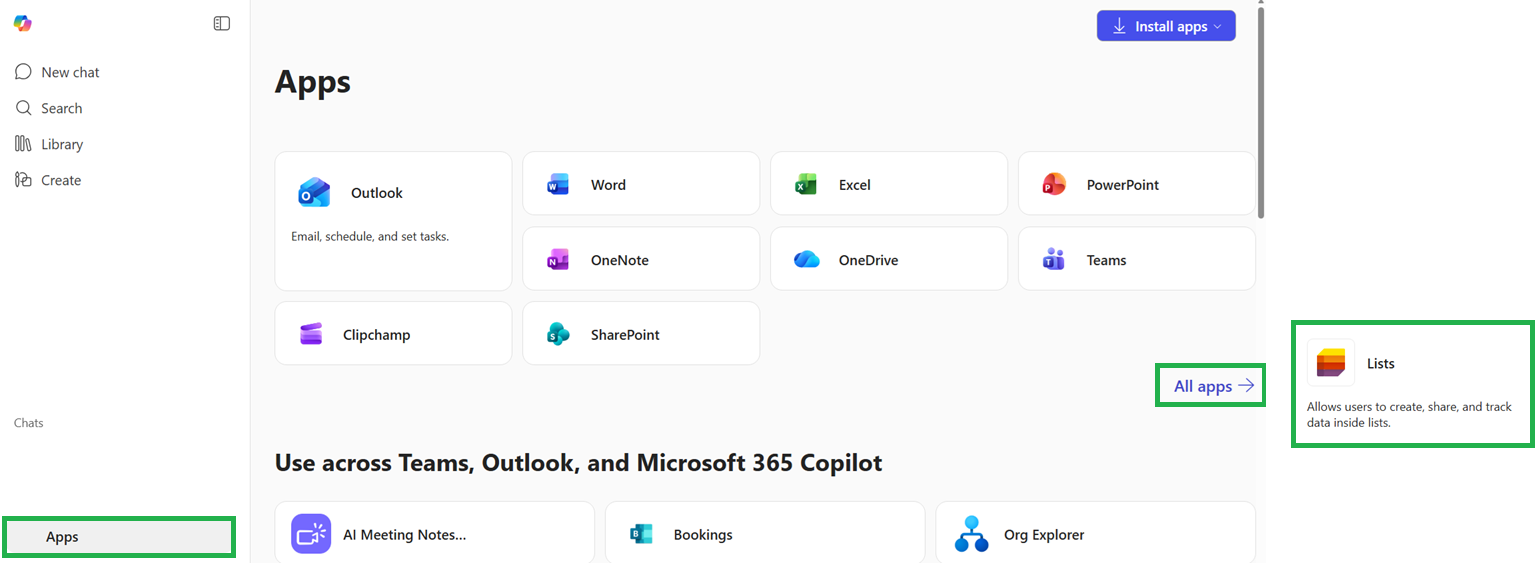Image resolution: width=1537 pixels, height=566 pixels.
Task: Open the Clipchamp app tile
Action: (x=393, y=333)
